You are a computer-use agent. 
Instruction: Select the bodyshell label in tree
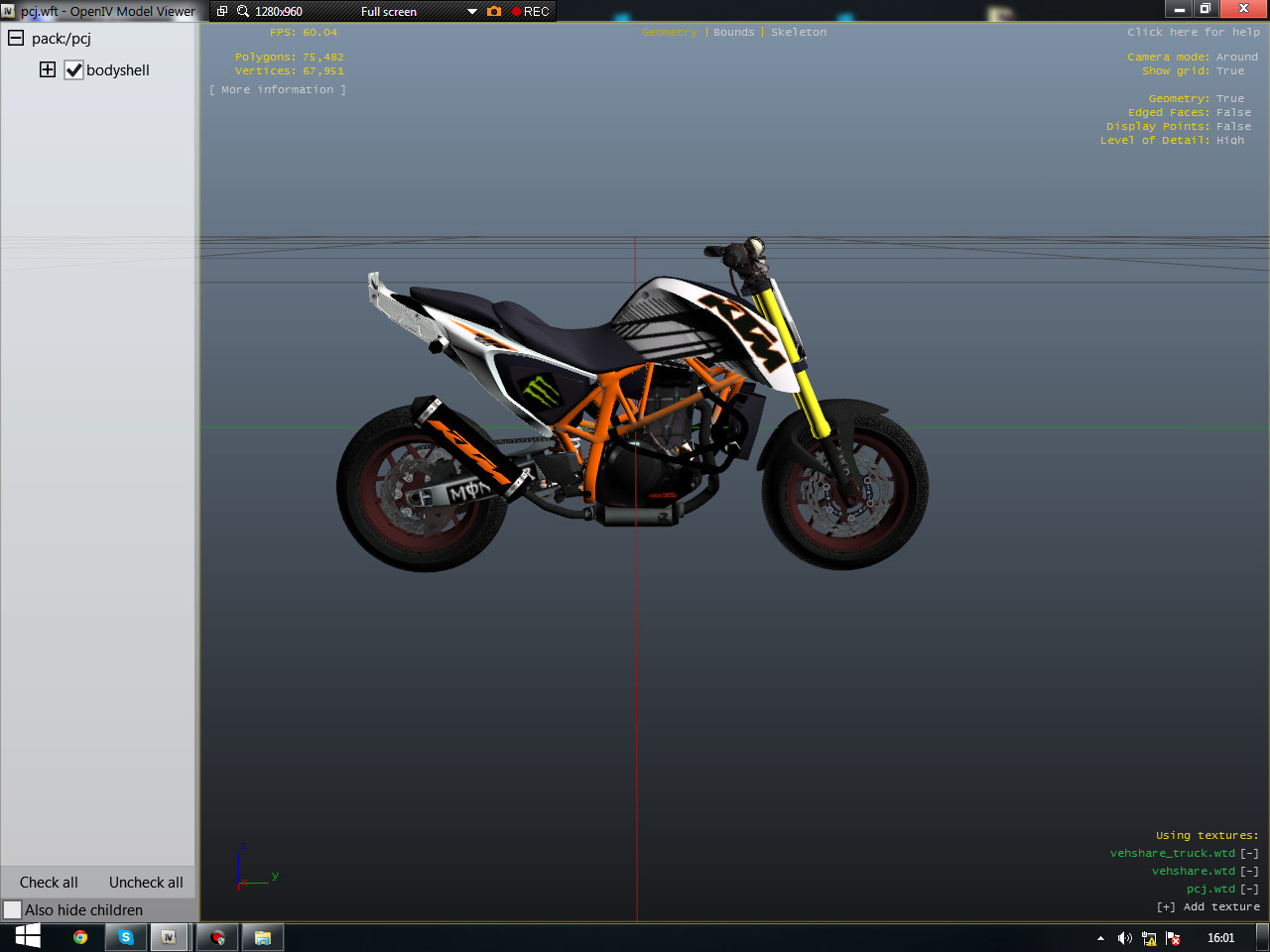[118, 70]
